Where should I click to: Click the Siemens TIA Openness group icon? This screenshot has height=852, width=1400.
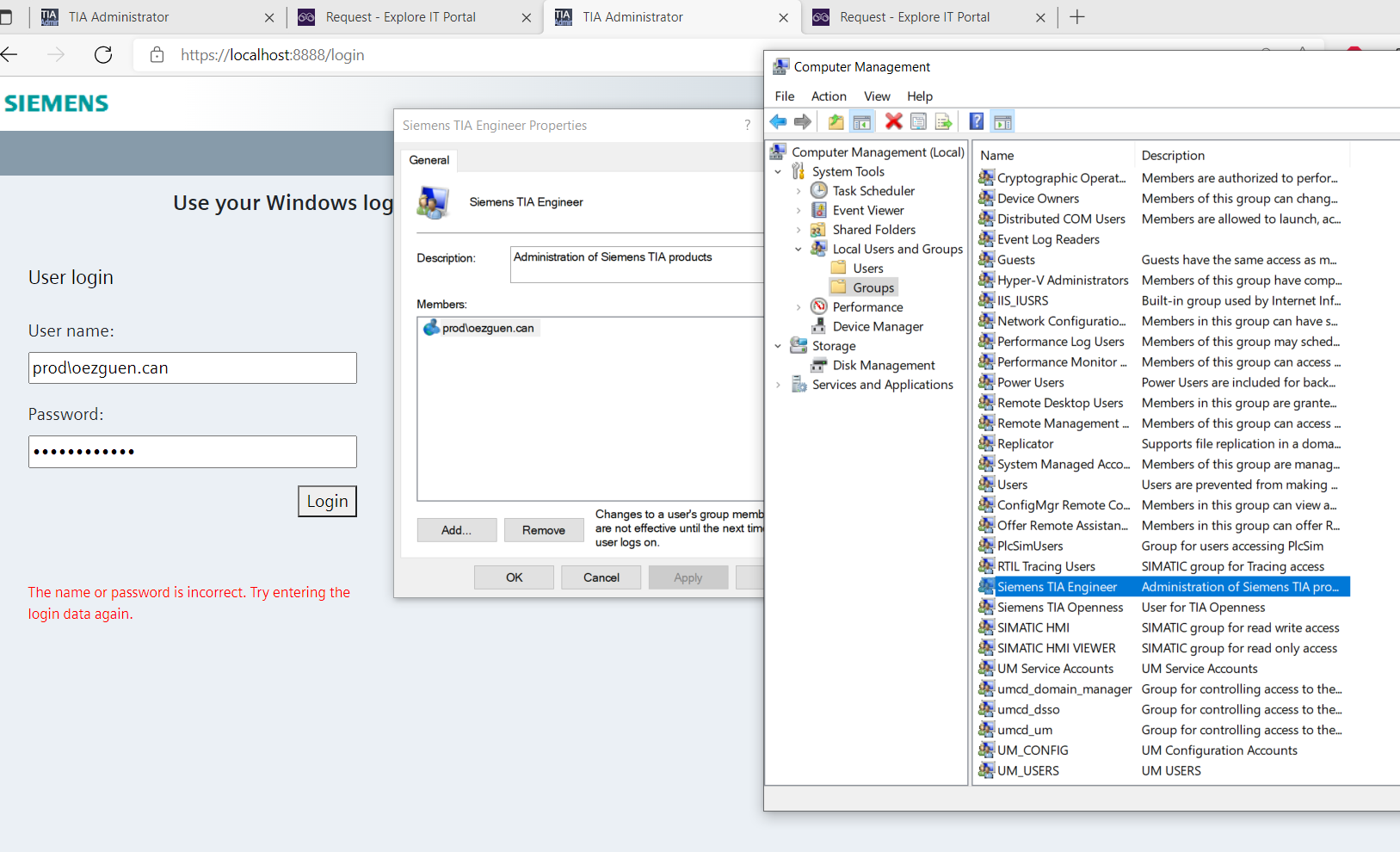tap(987, 607)
